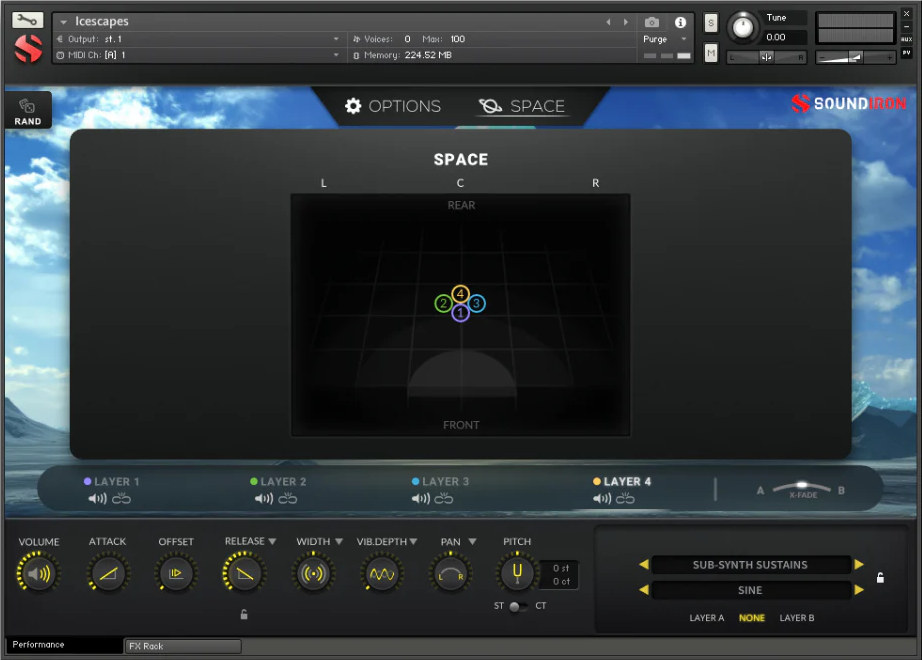Toggle the lock icon below the Release knob
The height and width of the screenshot is (660, 922).
(x=244, y=614)
